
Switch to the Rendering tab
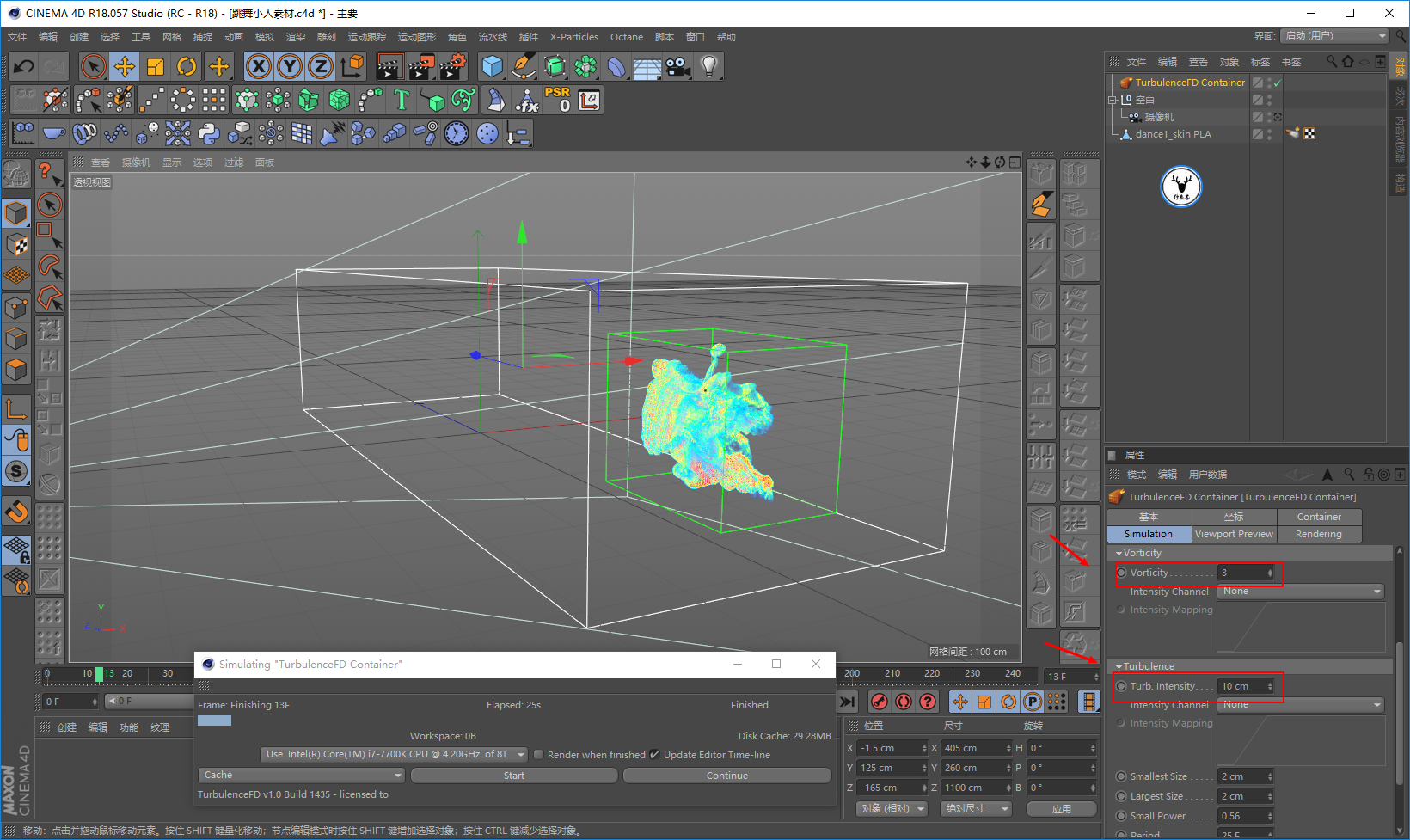click(1319, 534)
